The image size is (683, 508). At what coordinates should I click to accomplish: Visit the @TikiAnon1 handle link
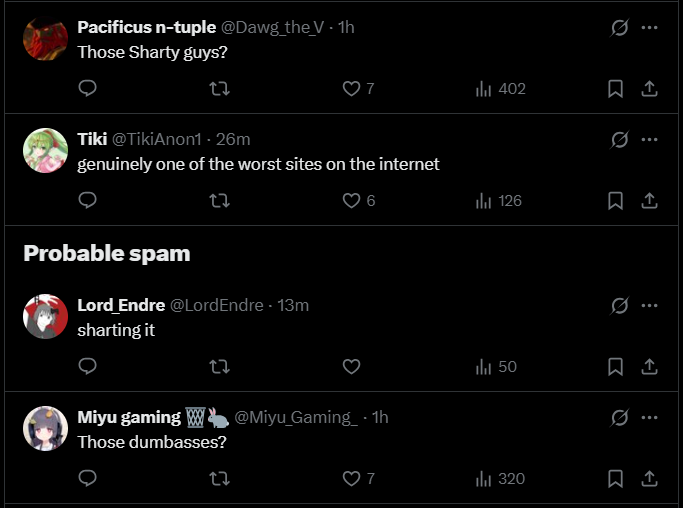coord(156,139)
